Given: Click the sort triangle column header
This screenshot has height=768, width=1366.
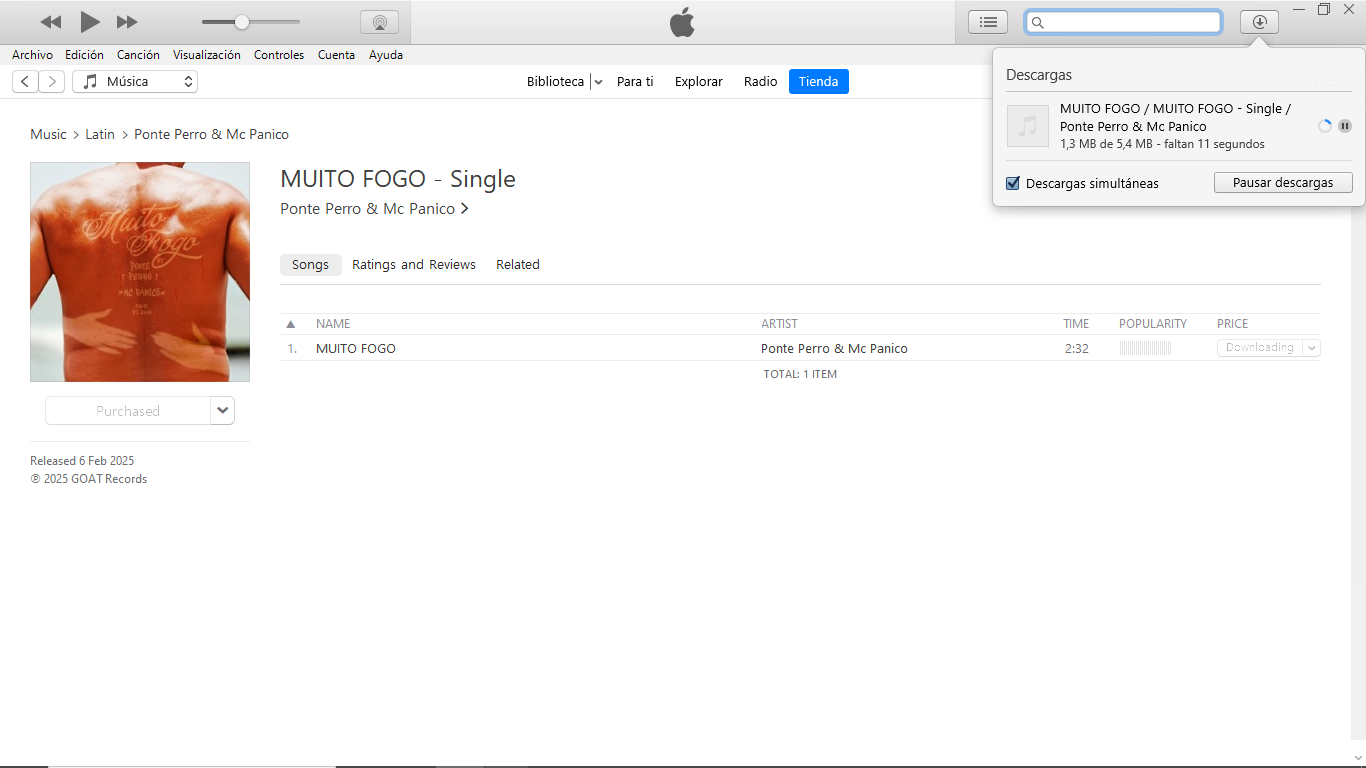Looking at the screenshot, I should (291, 324).
